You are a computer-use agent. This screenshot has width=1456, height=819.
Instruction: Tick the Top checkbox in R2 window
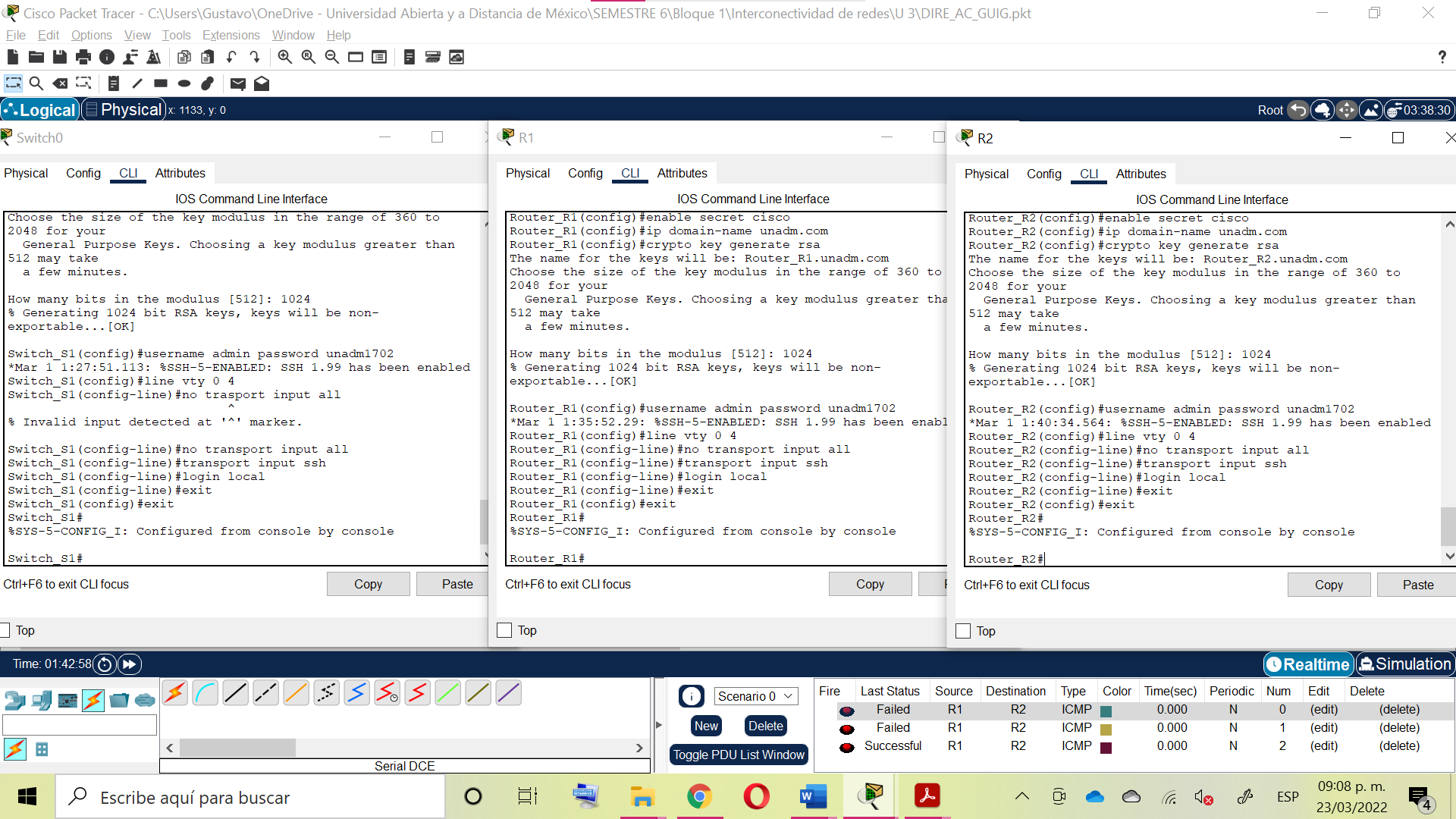coord(963,631)
